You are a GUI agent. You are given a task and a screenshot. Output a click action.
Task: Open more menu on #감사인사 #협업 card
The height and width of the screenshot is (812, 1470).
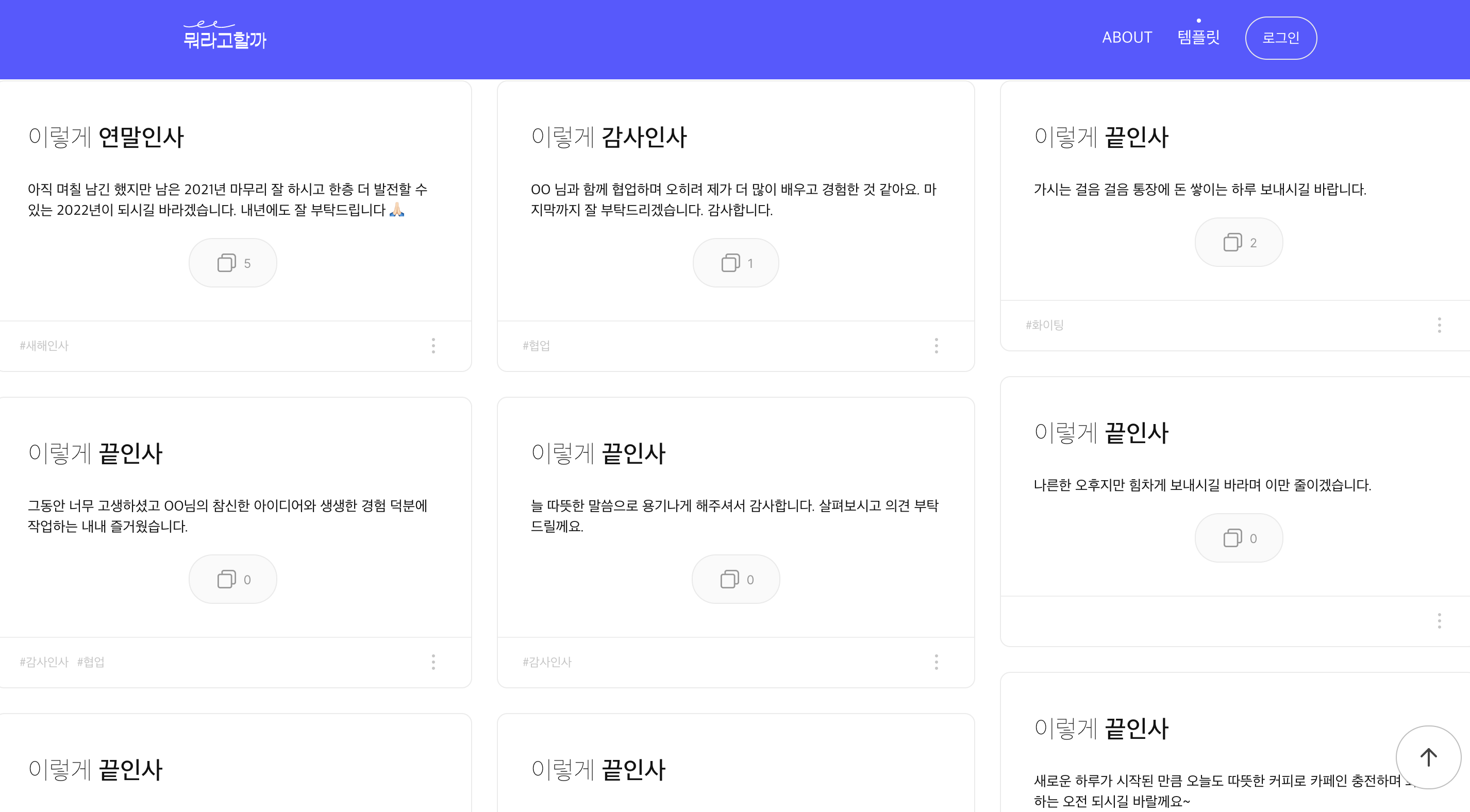(433, 662)
